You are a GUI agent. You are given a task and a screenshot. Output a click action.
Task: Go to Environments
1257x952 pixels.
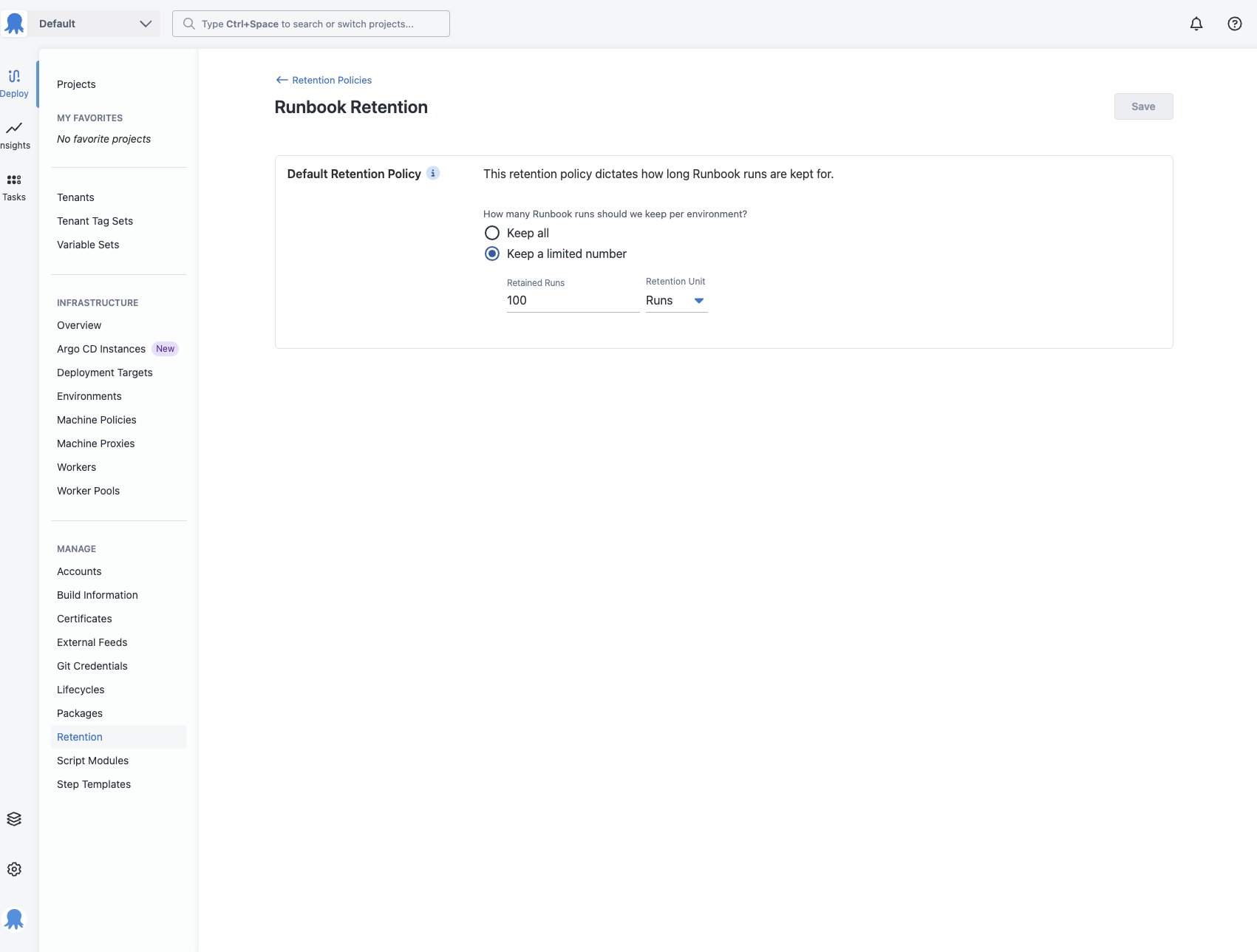[x=89, y=396]
